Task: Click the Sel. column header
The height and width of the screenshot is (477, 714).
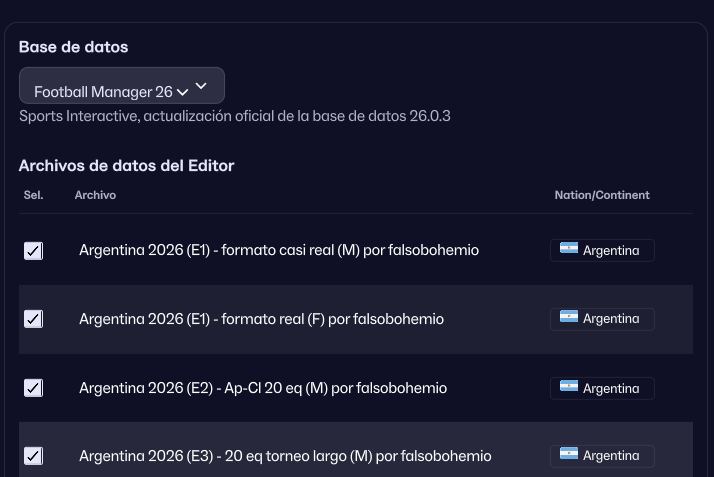Action: point(33,195)
